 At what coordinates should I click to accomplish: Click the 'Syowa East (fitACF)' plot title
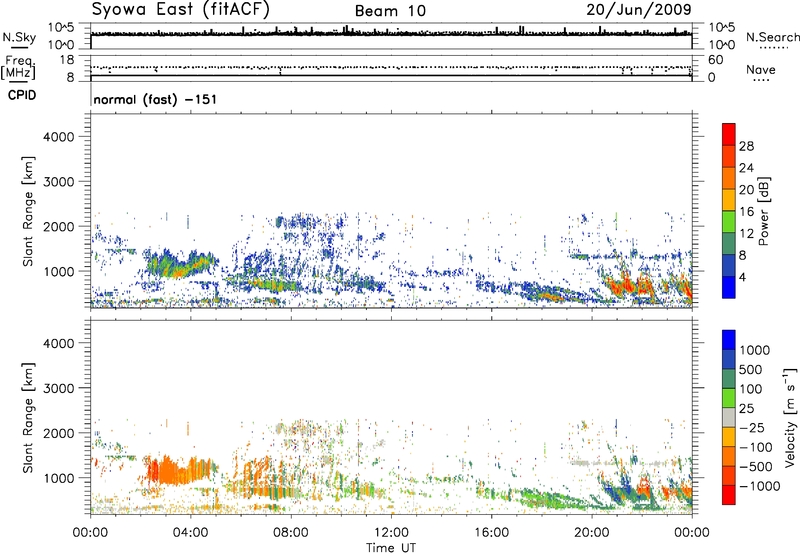(x=181, y=9)
